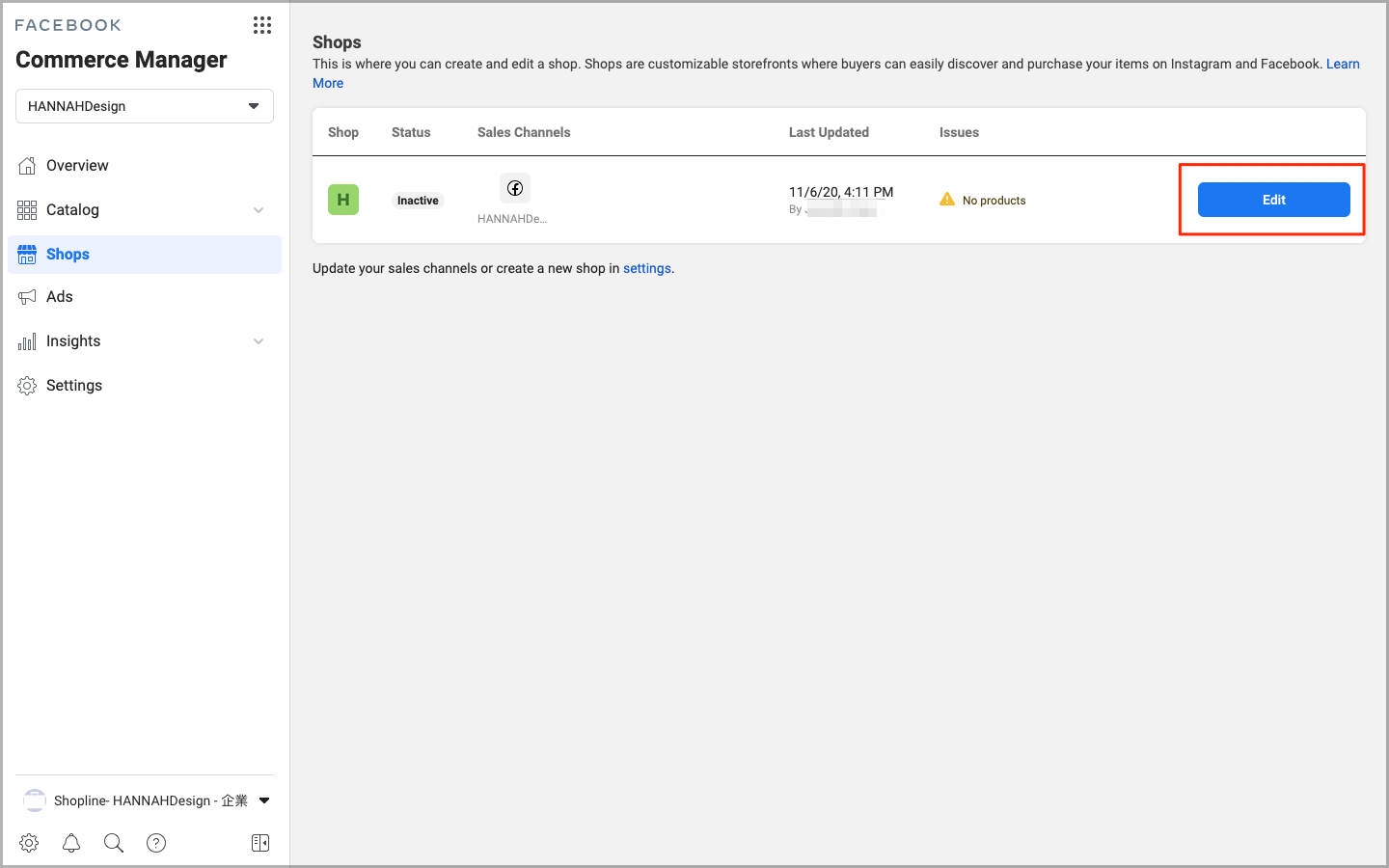Click the Status column header
The width and height of the screenshot is (1389, 868).
[411, 132]
